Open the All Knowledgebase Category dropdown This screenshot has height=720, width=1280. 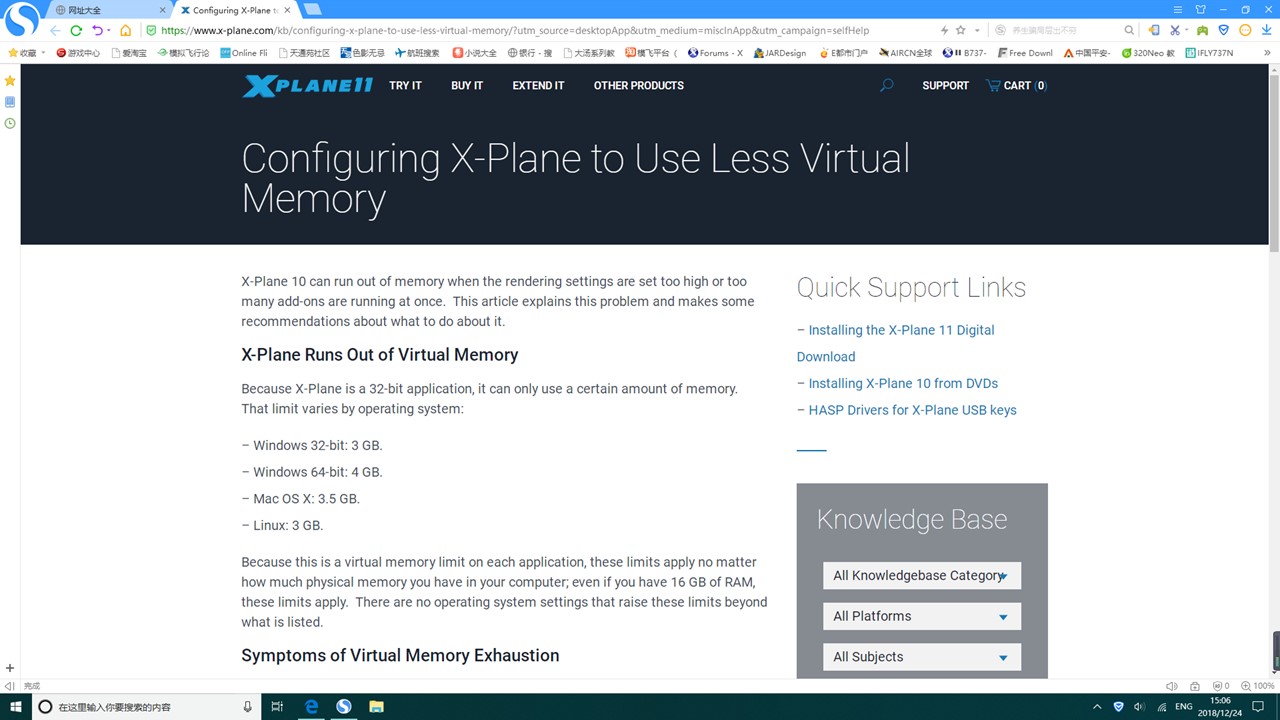pos(922,576)
